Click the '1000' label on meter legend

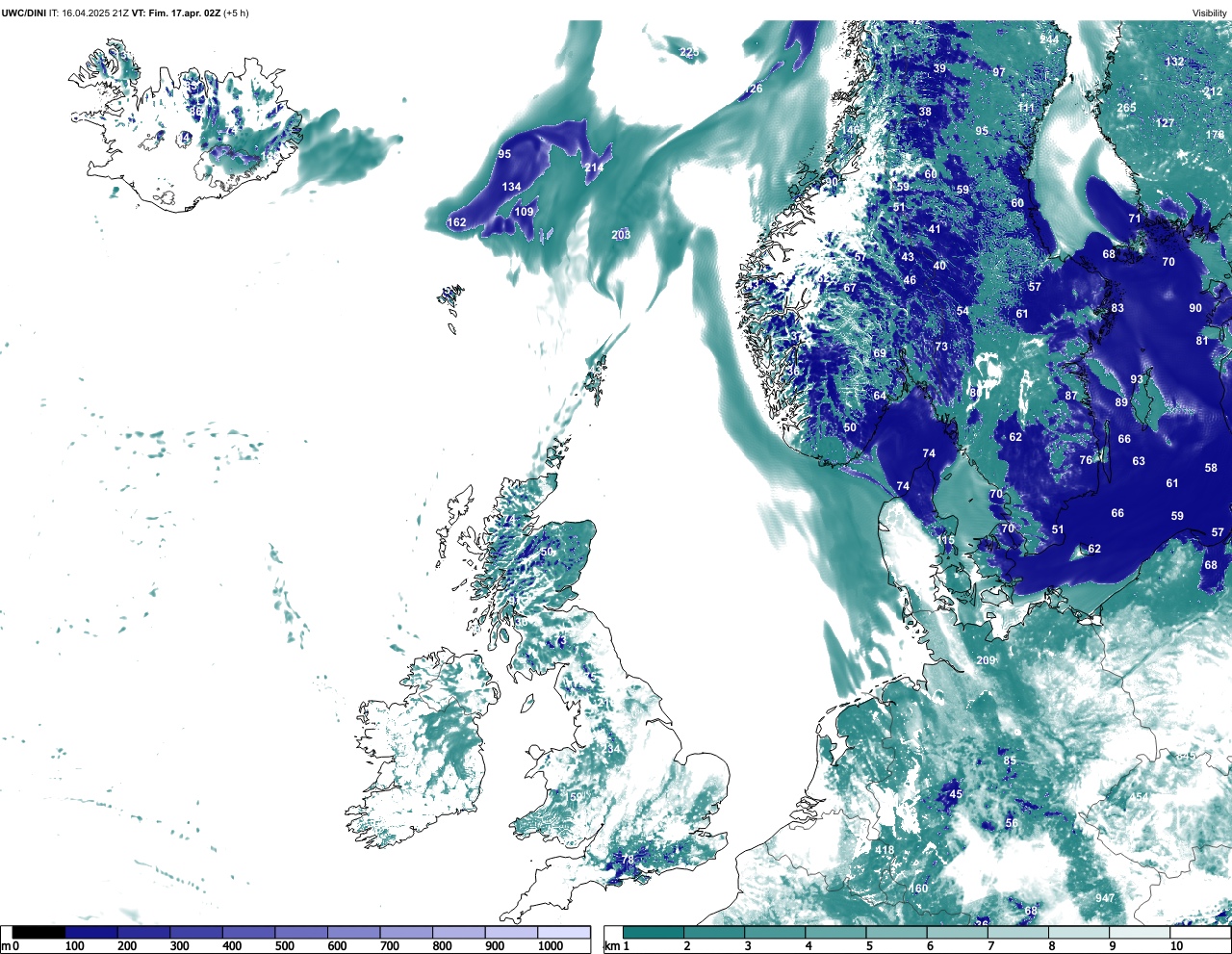[x=551, y=946]
